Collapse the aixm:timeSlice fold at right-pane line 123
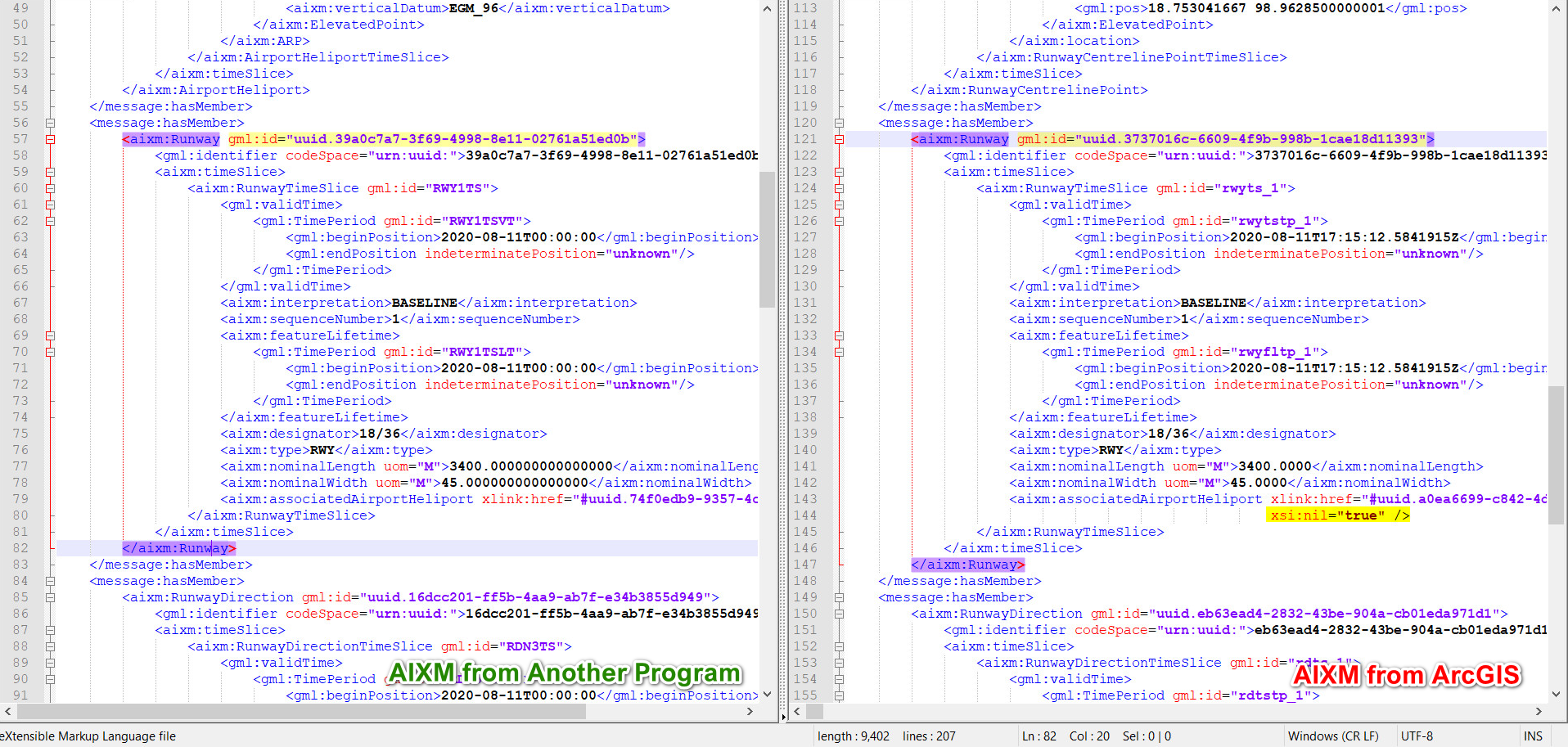1568x747 pixels. pyautogui.click(x=839, y=172)
